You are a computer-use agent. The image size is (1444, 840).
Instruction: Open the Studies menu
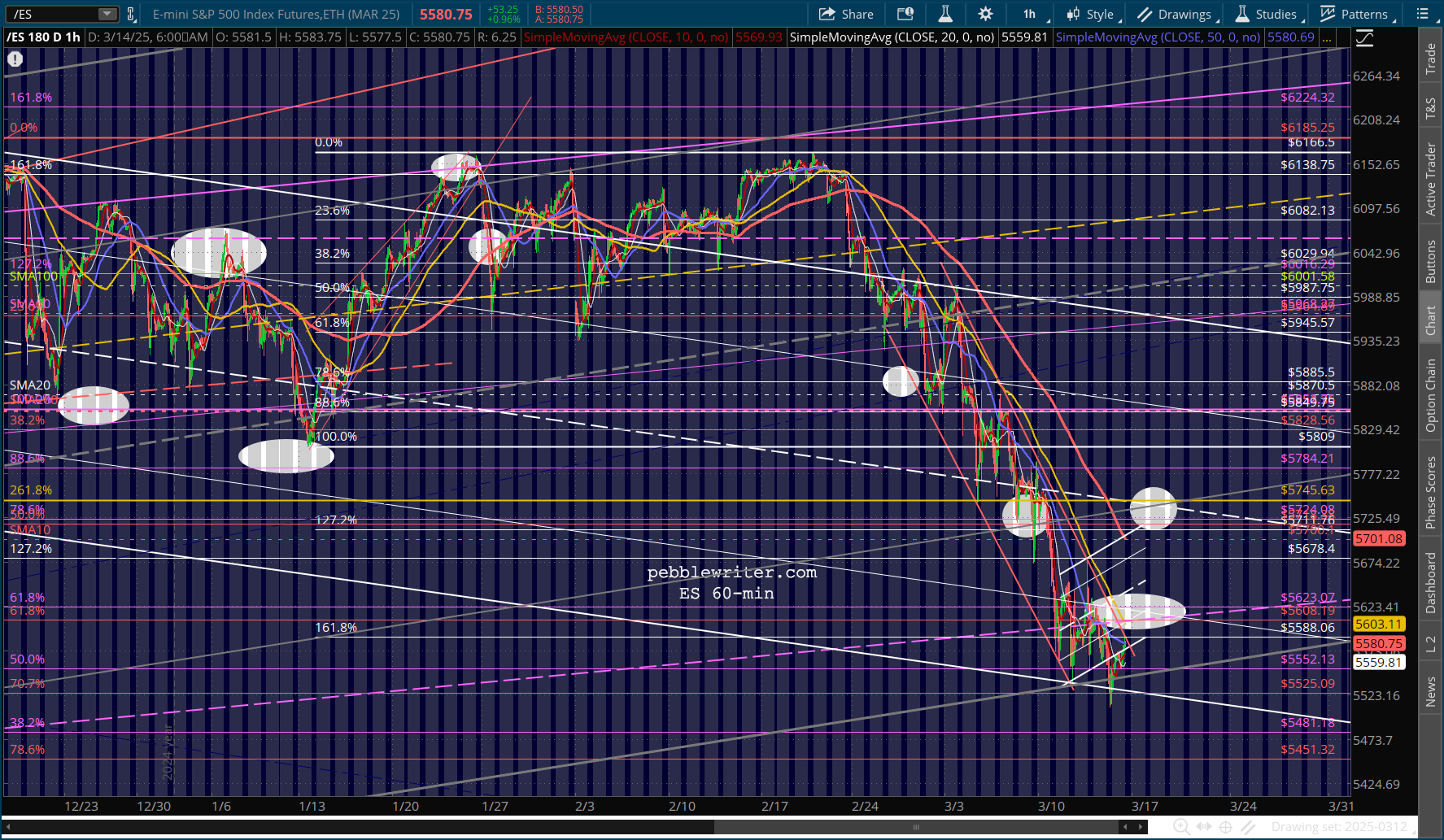(1268, 14)
